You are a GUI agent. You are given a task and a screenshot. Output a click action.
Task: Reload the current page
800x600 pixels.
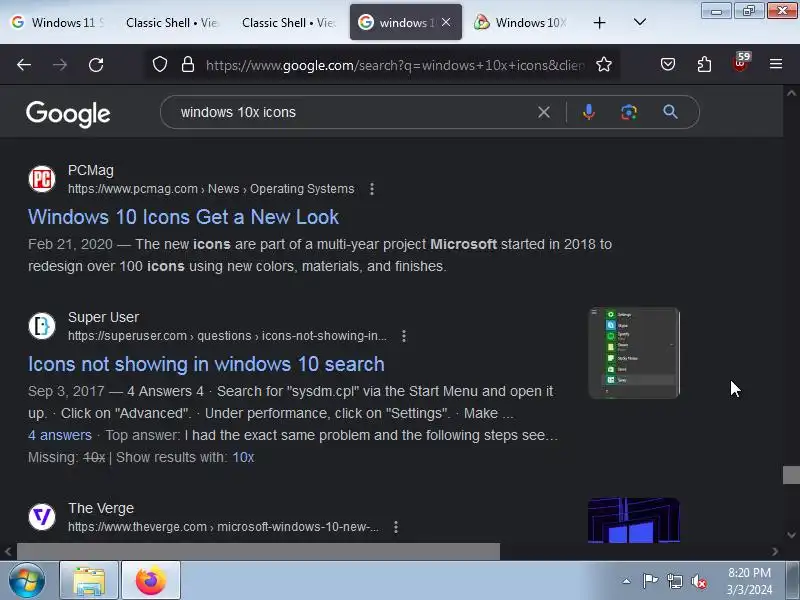pyautogui.click(x=96, y=65)
